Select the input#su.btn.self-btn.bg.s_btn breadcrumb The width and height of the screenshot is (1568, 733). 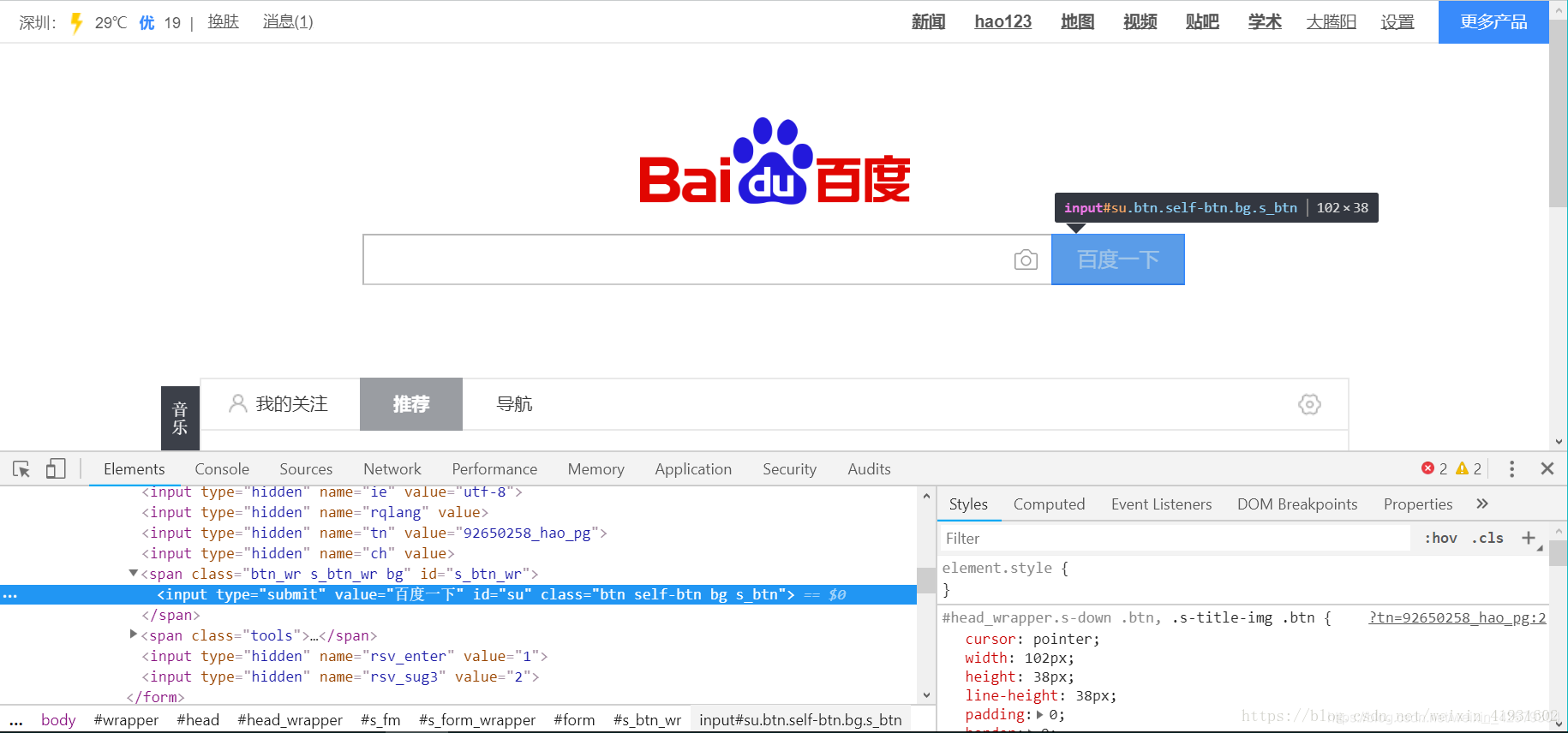800,720
